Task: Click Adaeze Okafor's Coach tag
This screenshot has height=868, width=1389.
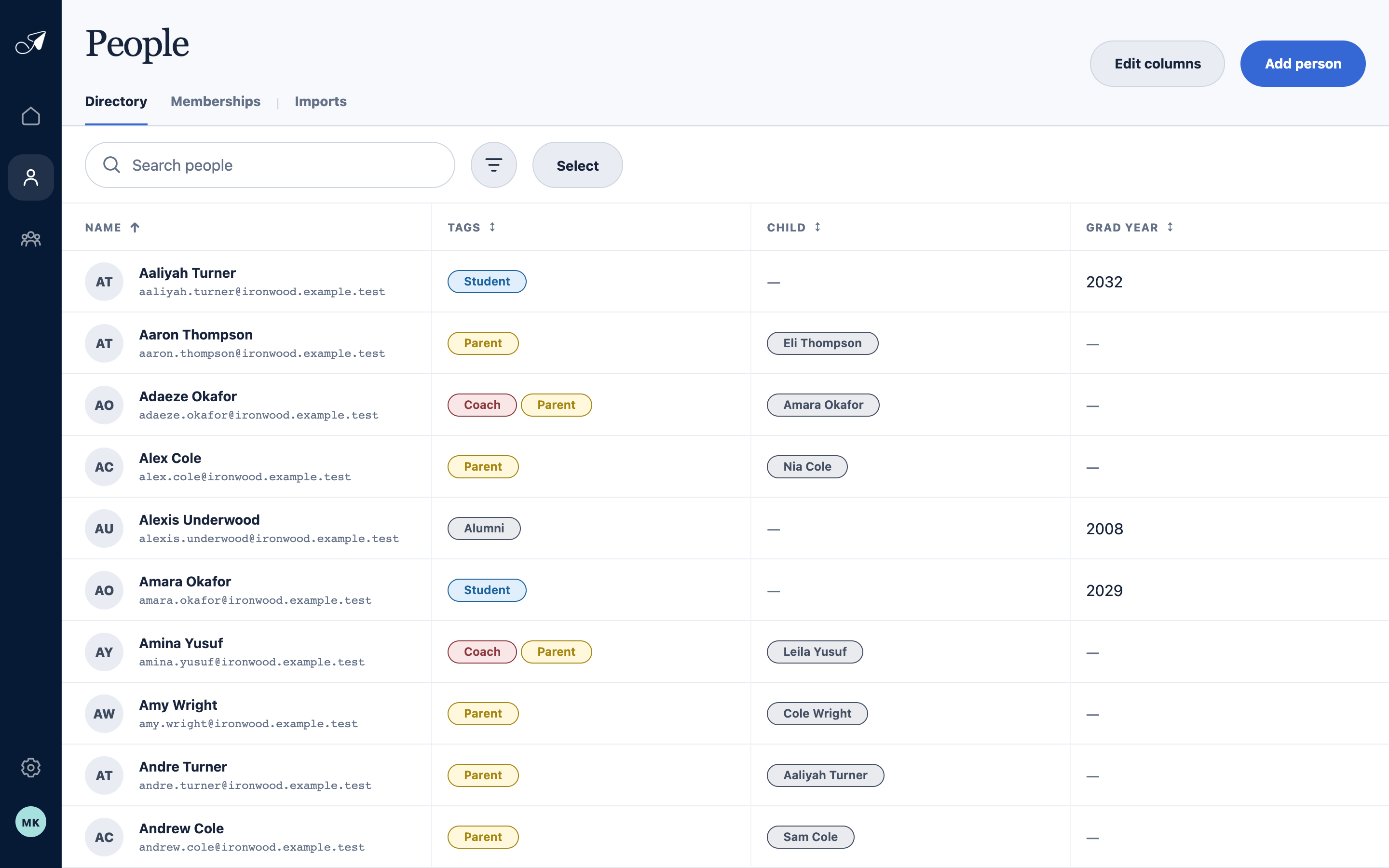Action: point(481,405)
